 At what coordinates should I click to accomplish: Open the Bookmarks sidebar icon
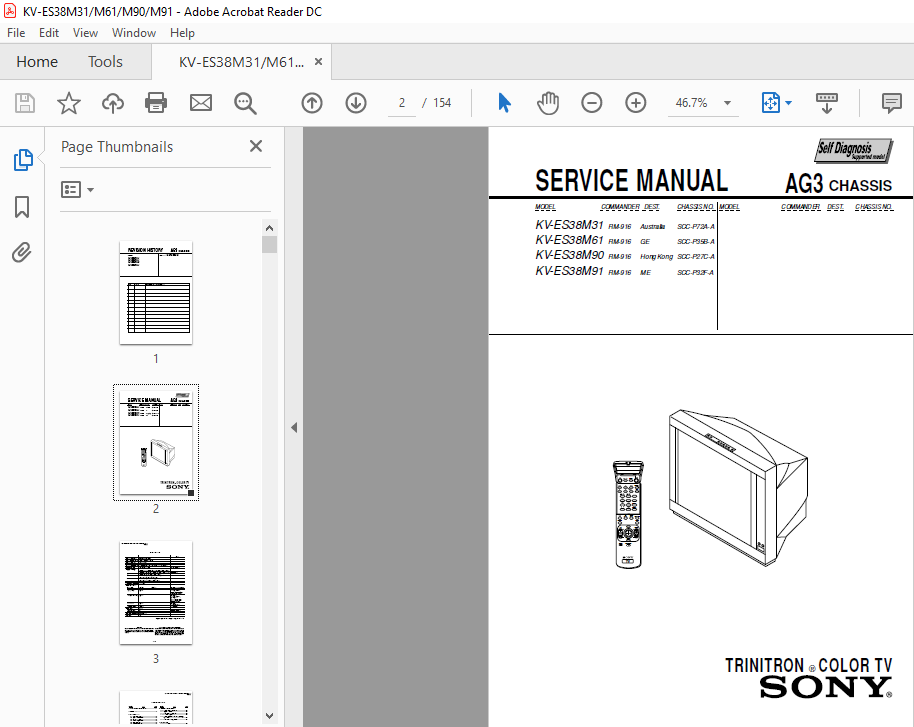[22, 207]
